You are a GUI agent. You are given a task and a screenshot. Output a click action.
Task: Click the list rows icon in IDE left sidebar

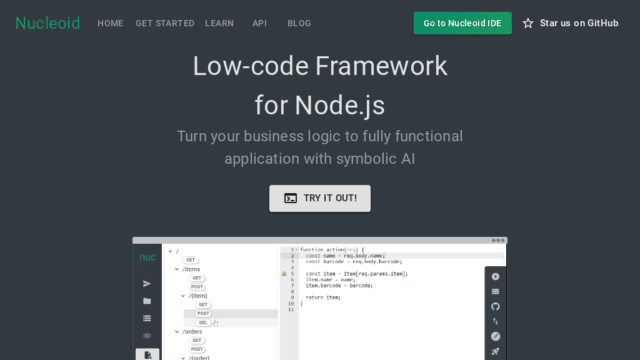point(147,318)
